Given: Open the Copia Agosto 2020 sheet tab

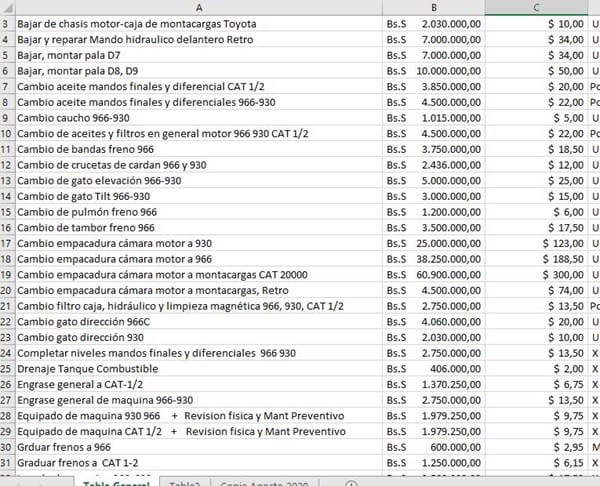Looking at the screenshot, I should coord(264,482).
